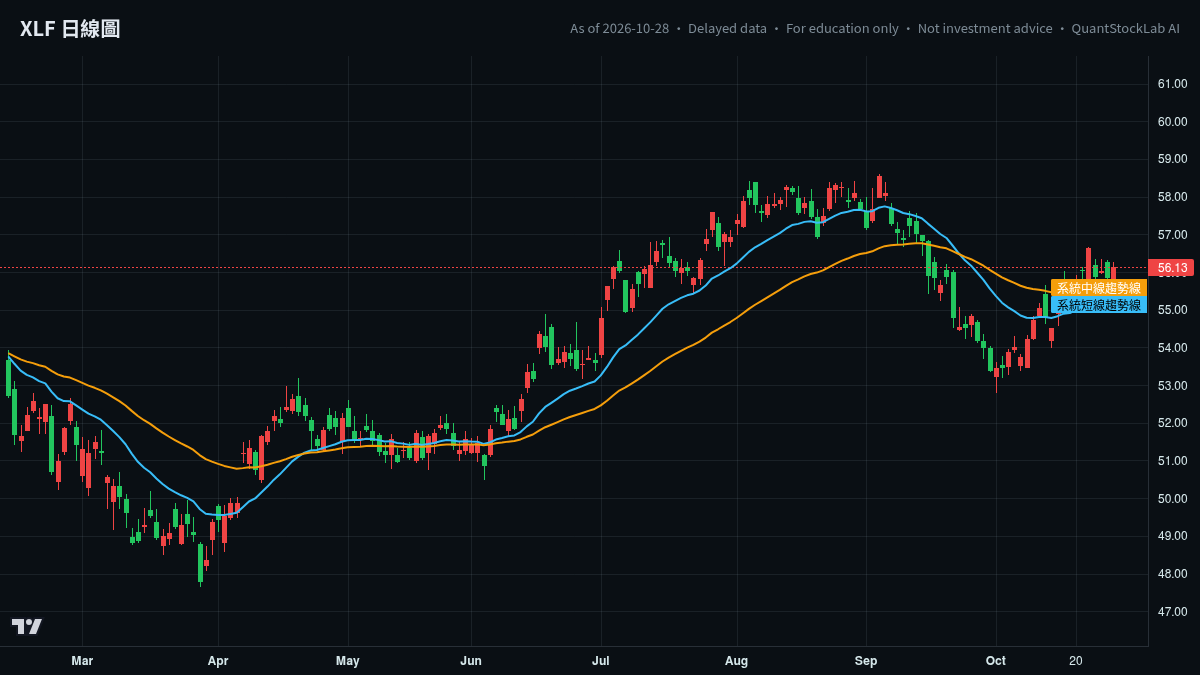The image size is (1200, 675).
Task: Select the orange 系統中線趨勢線 label
Action: point(1099,288)
